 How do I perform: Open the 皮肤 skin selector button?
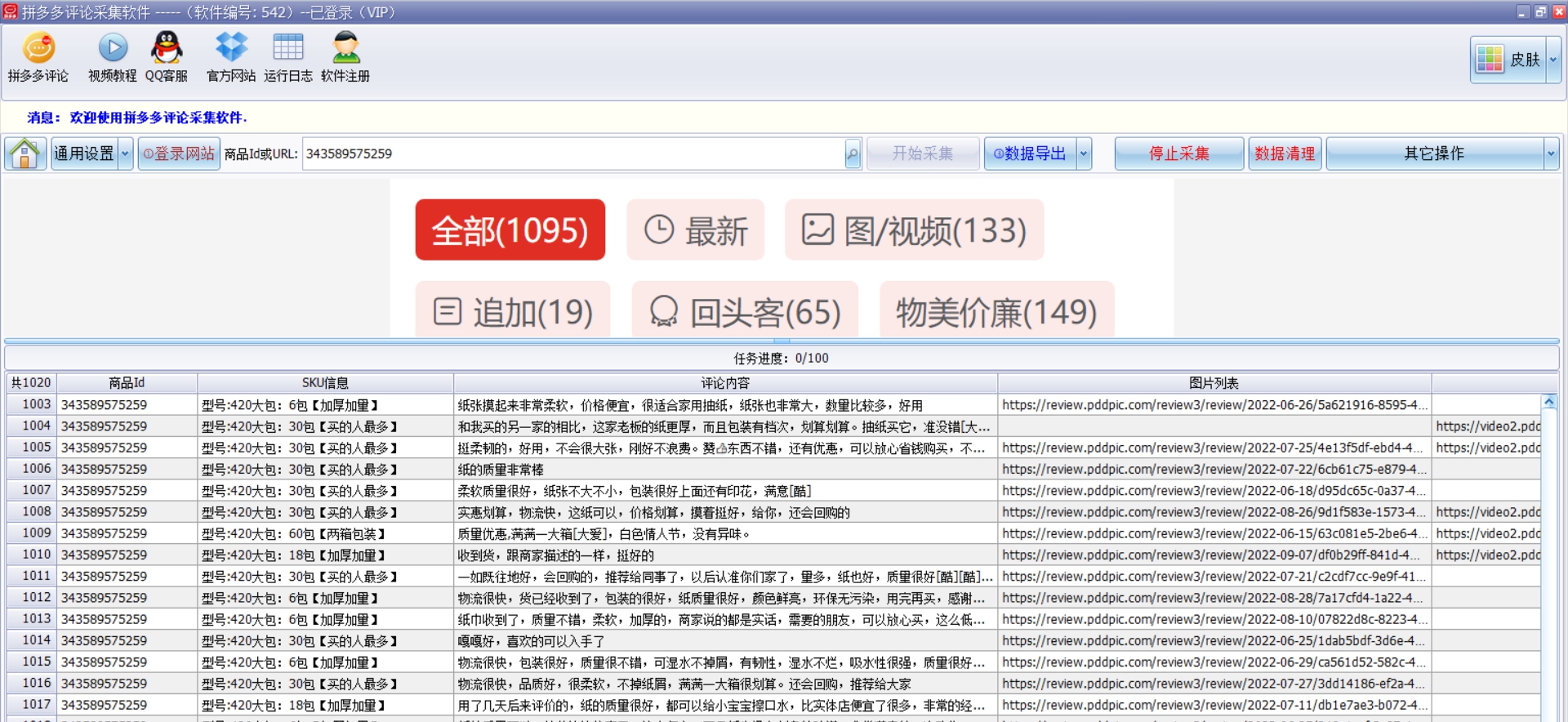(1508, 60)
